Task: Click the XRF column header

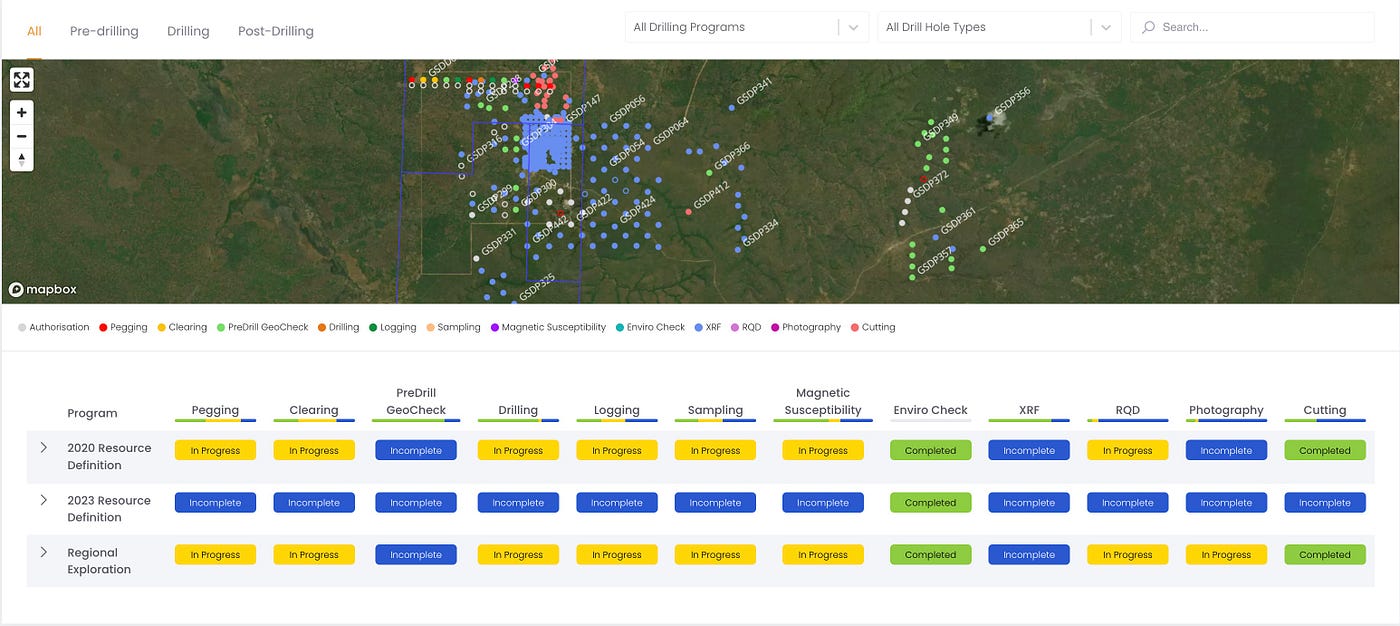Action: click(1029, 410)
